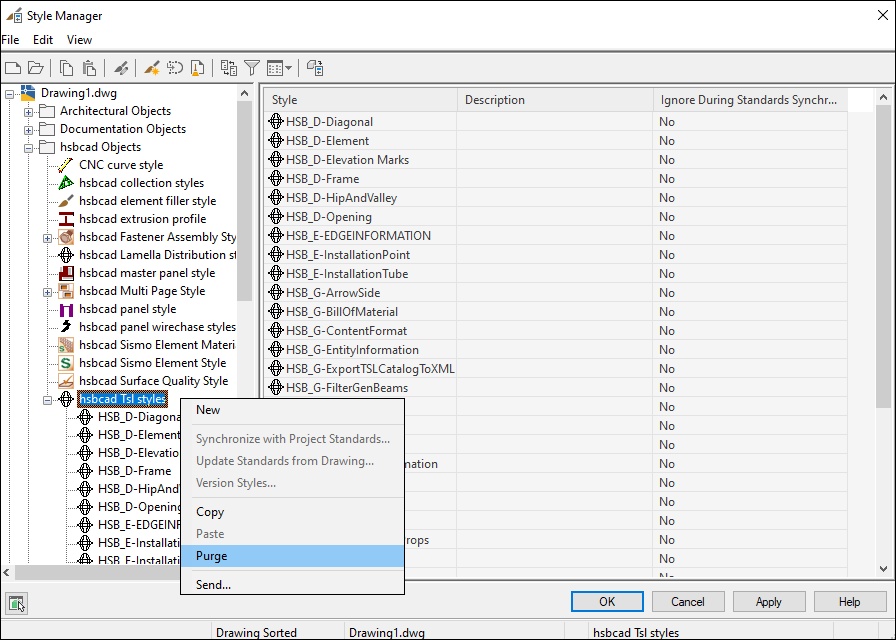Screen dimensions: 896x640
Task: Click Drawing Sorted status bar entry
Action: pos(256,633)
